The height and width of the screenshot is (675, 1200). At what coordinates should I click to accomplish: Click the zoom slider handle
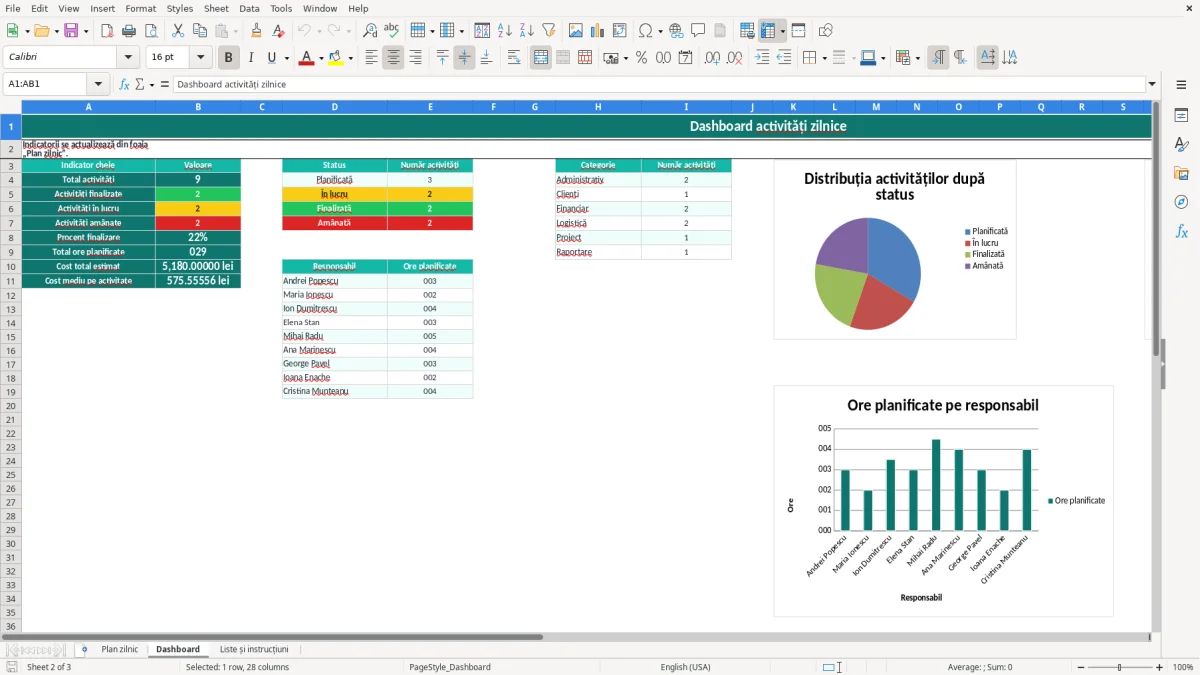click(1119, 667)
